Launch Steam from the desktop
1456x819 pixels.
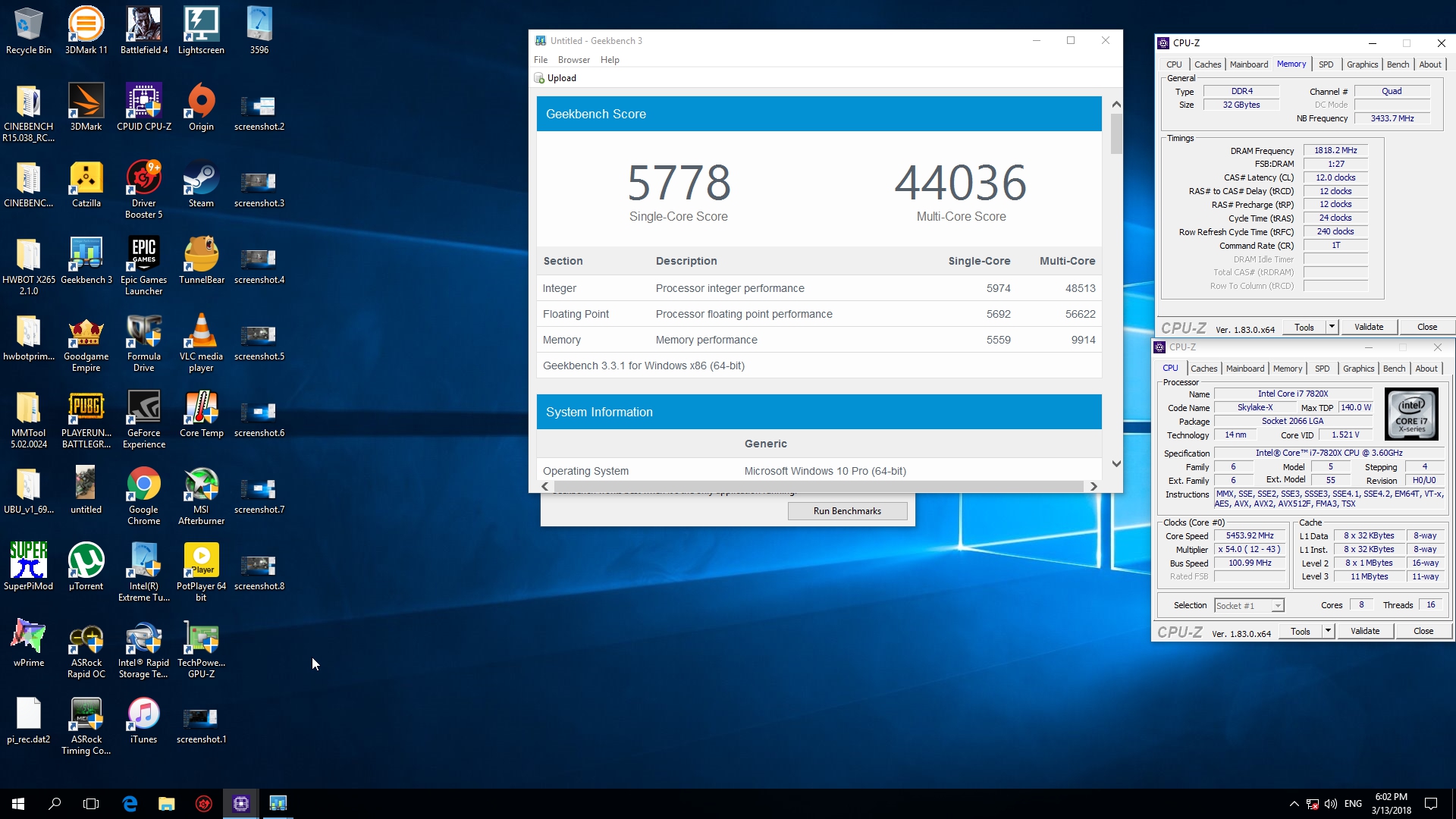tap(201, 184)
